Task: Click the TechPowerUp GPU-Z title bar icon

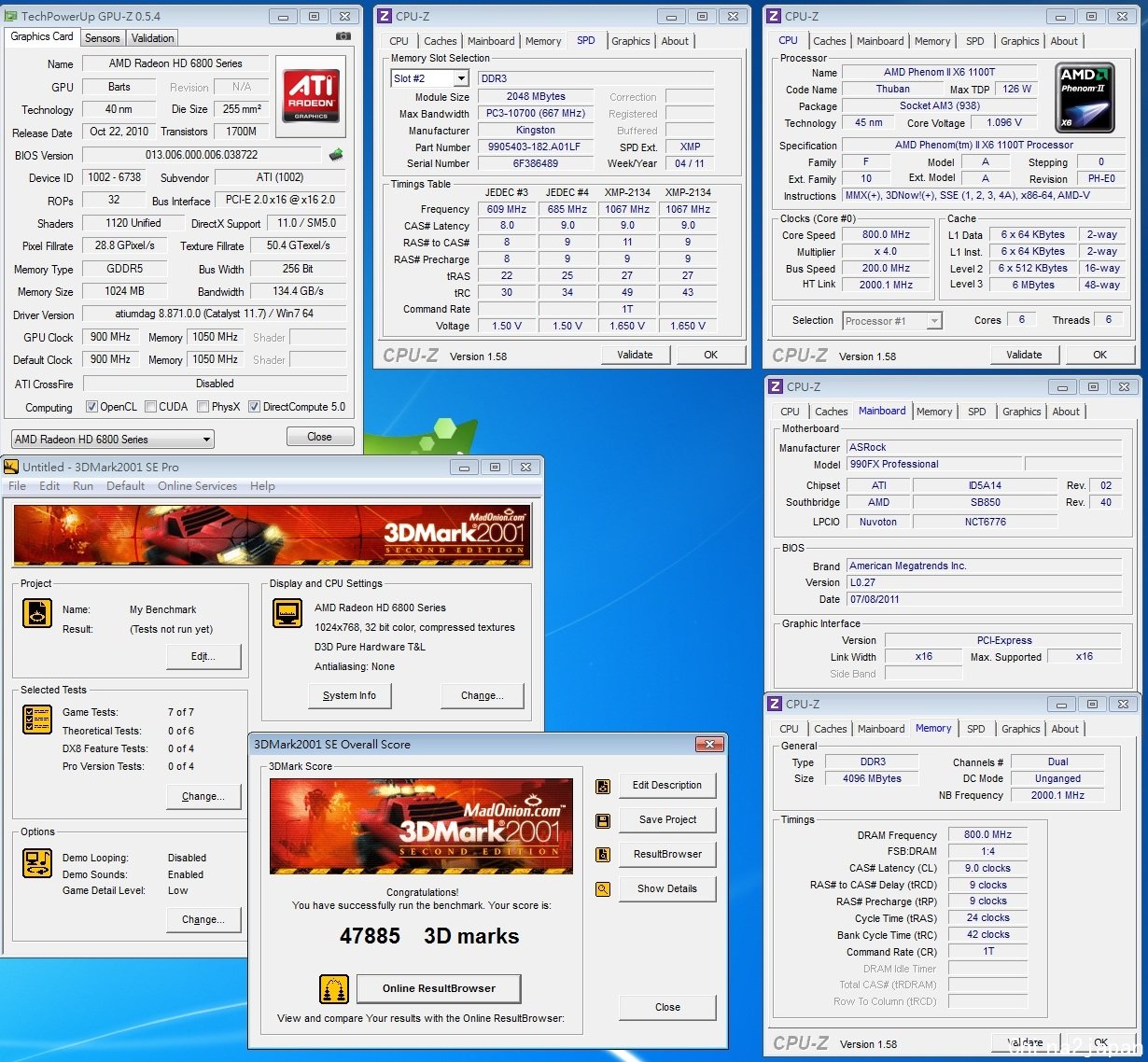Action: [11, 16]
